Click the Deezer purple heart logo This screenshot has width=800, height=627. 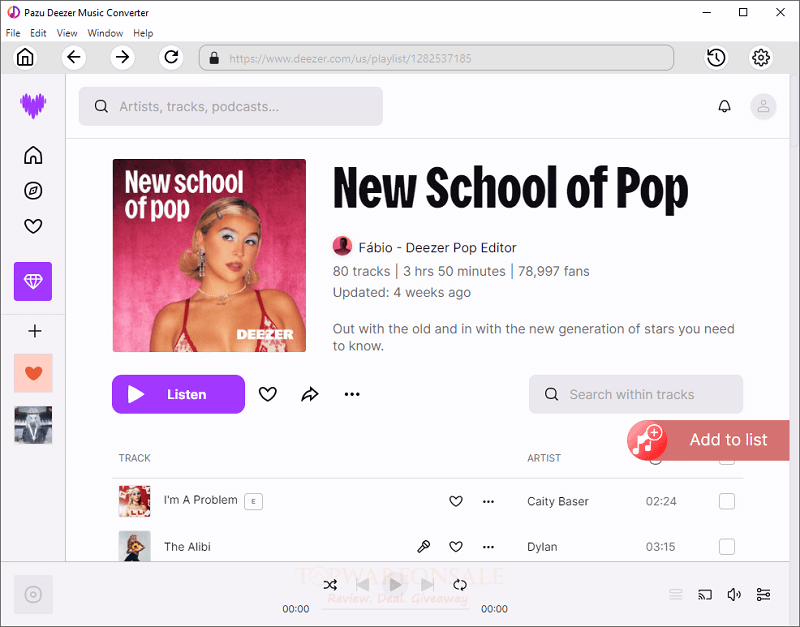[x=33, y=106]
